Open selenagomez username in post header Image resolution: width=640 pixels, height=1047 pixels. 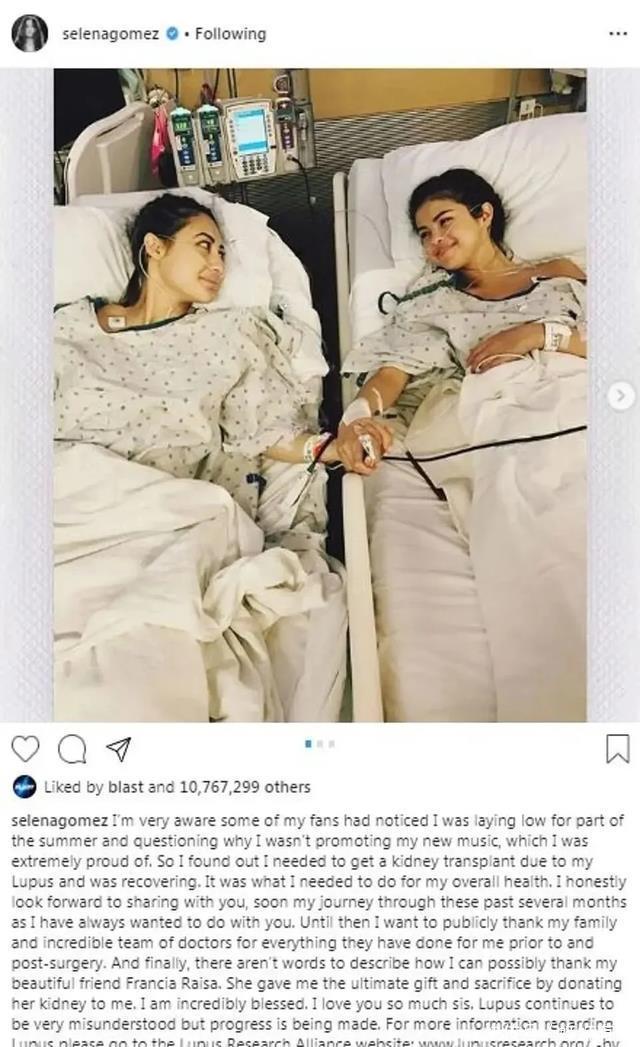[x=110, y=33]
